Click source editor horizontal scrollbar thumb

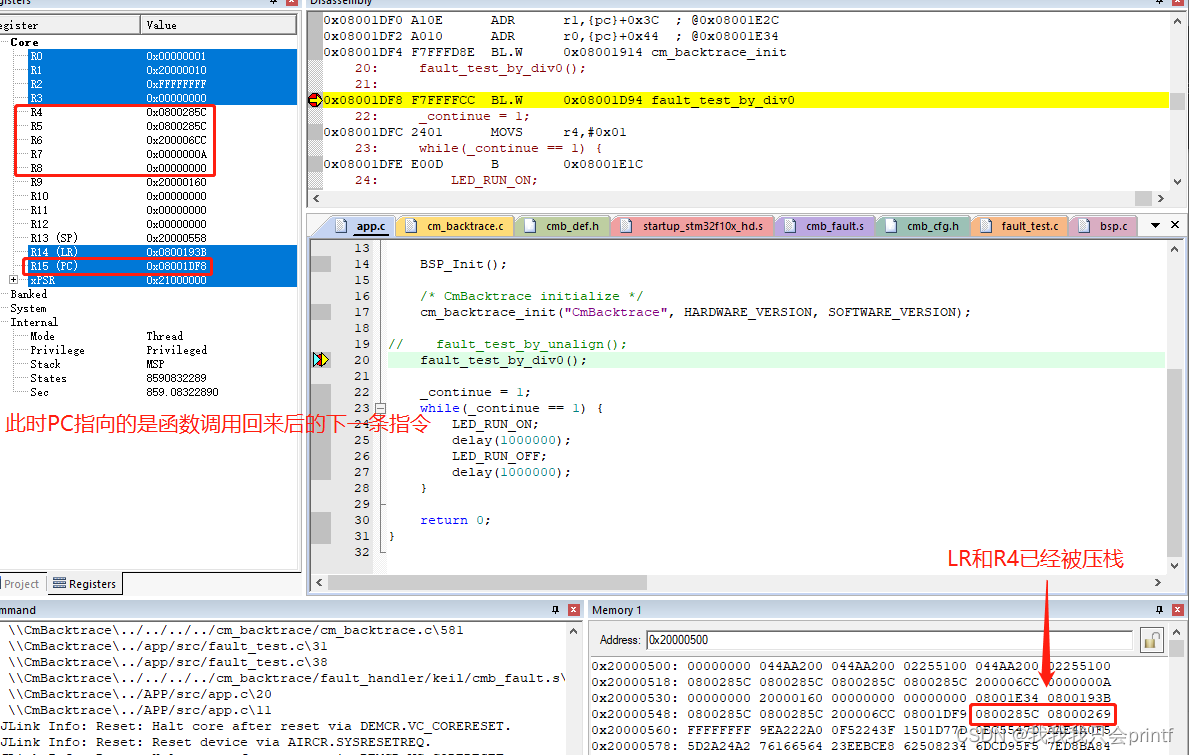[487, 583]
